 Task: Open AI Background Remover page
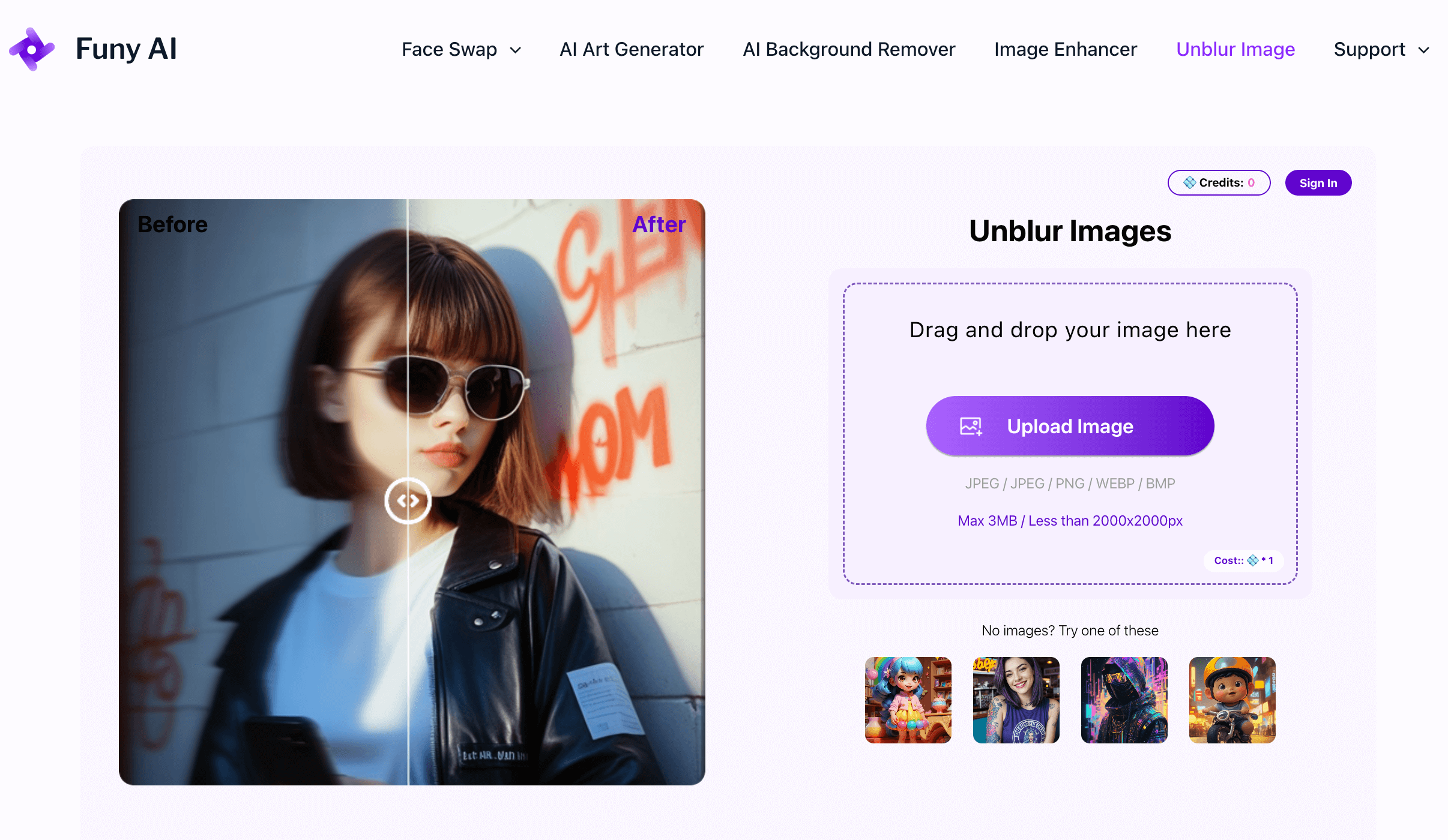click(x=848, y=49)
